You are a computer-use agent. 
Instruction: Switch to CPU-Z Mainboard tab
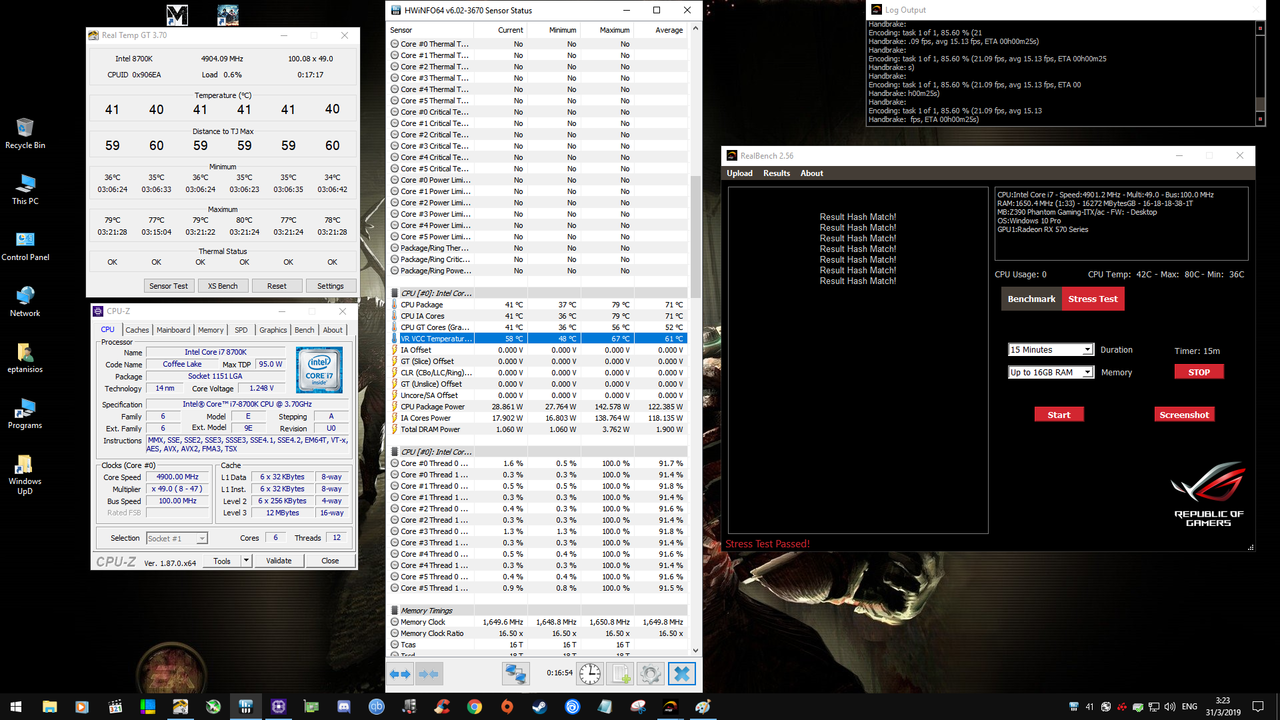[173, 330]
